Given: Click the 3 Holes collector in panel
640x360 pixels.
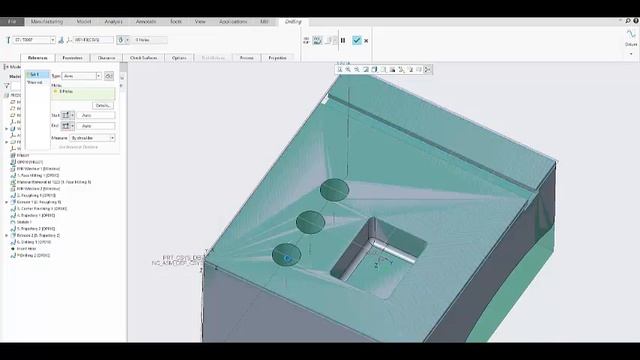Looking at the screenshot, I should [83, 93].
